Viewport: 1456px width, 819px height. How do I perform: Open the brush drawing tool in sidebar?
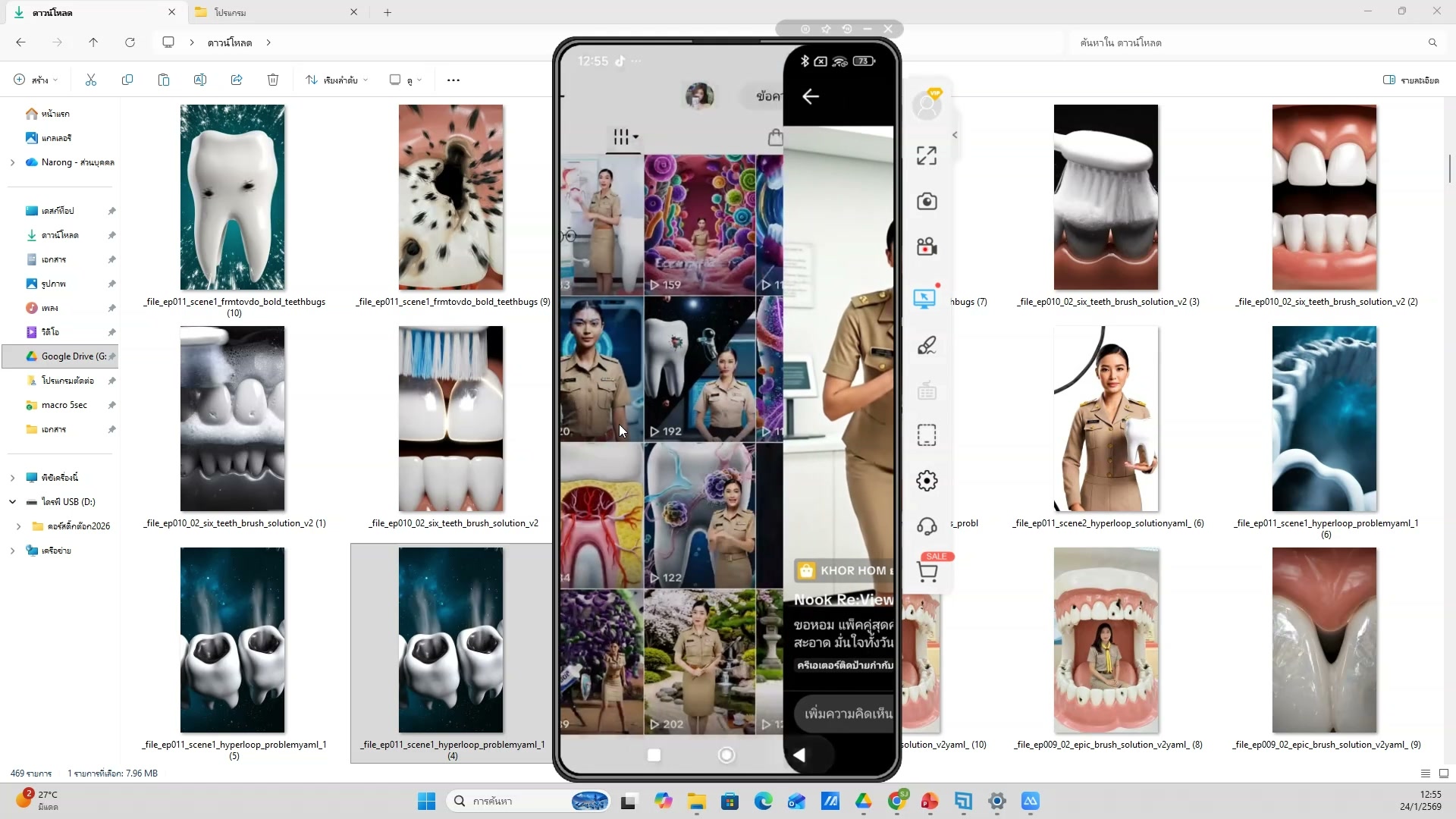[x=926, y=346]
